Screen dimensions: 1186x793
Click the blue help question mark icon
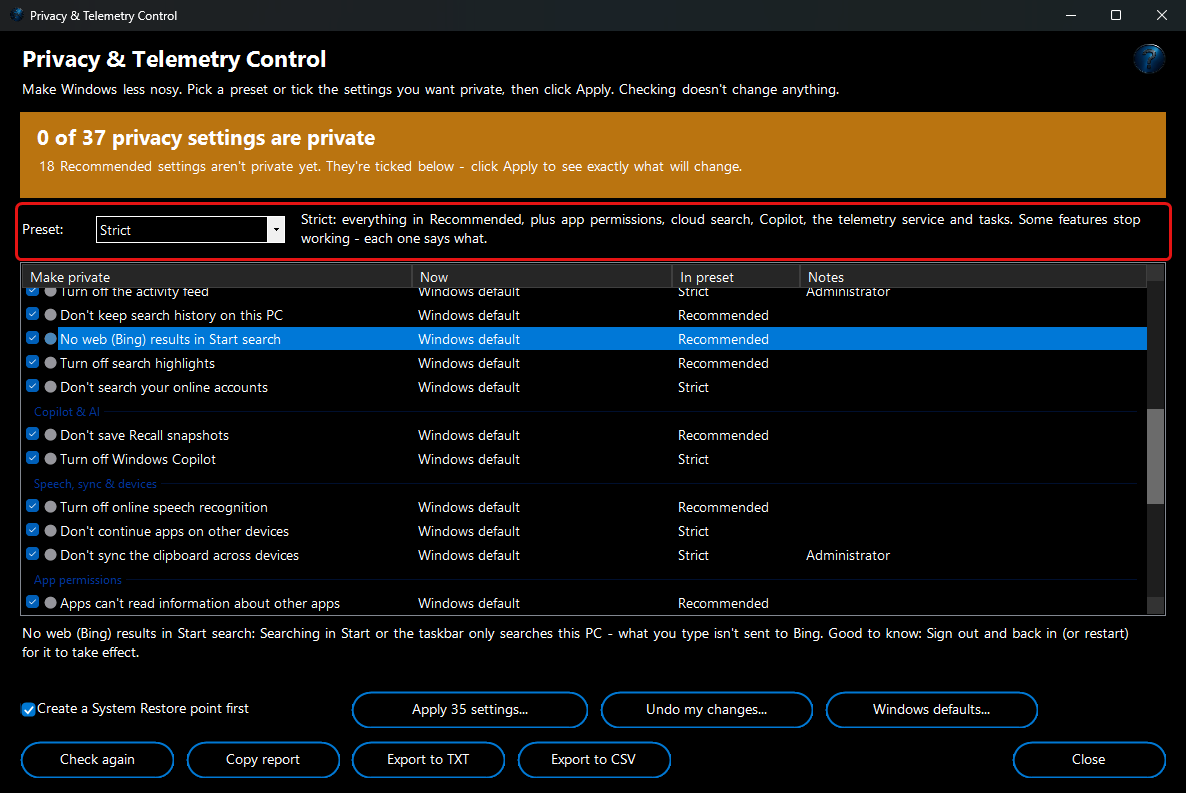pyautogui.click(x=1148, y=58)
